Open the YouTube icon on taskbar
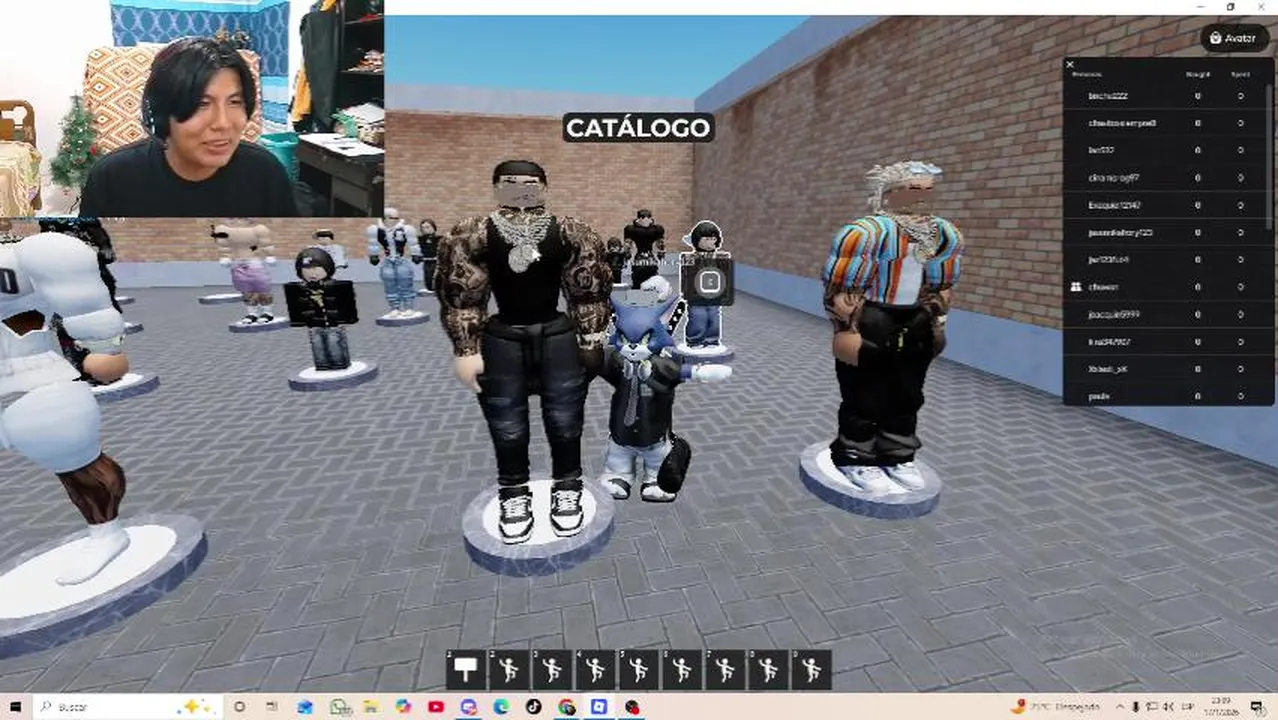Image resolution: width=1278 pixels, height=720 pixels. pos(435,707)
